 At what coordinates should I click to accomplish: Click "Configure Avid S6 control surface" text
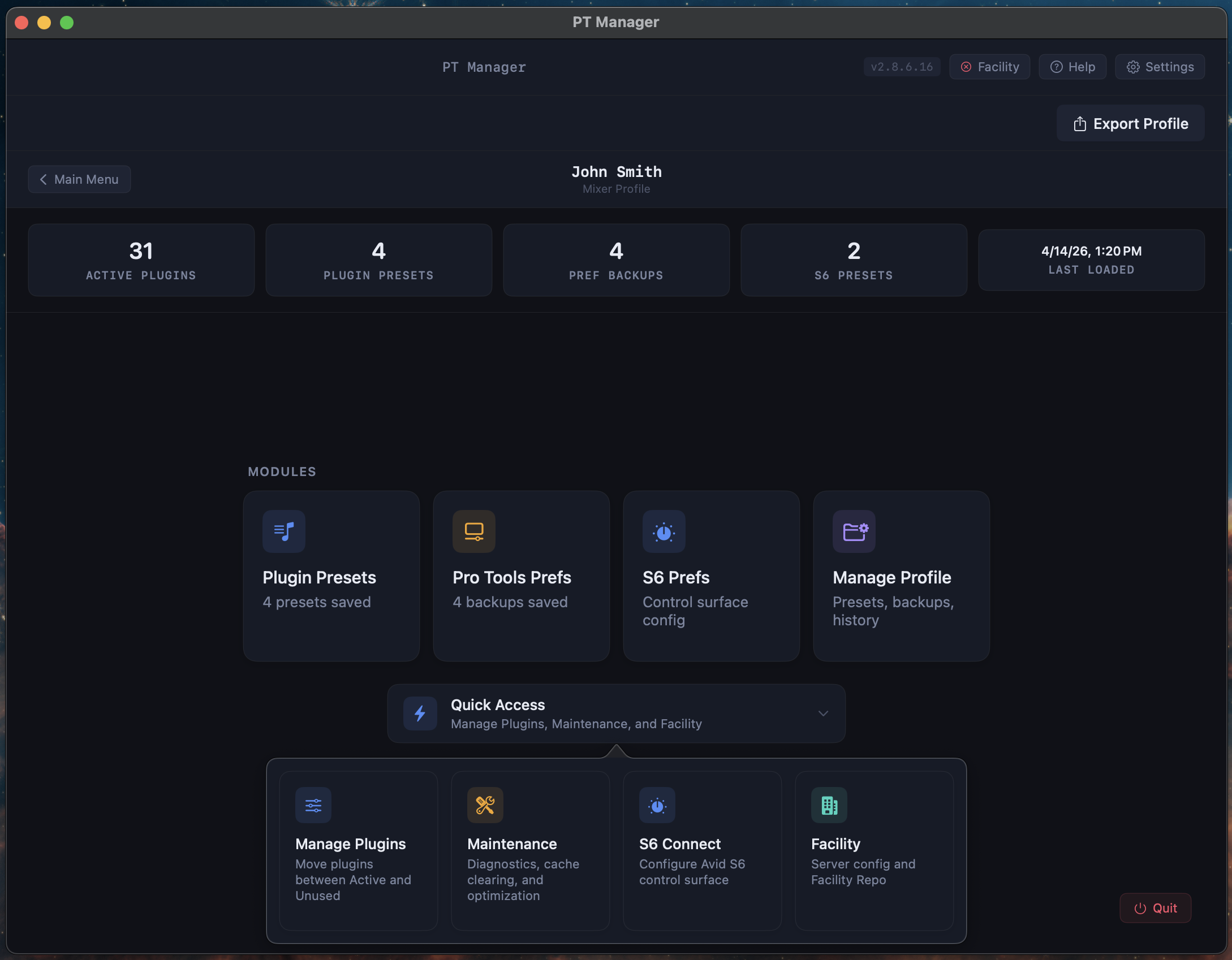coord(692,872)
